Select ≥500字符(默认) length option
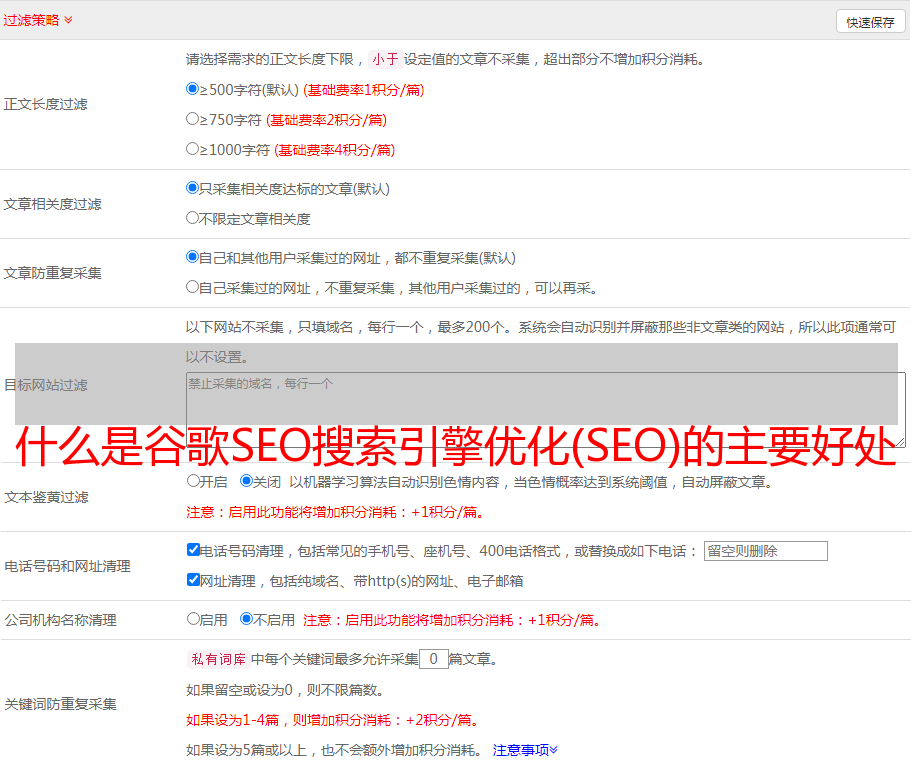 [193, 89]
